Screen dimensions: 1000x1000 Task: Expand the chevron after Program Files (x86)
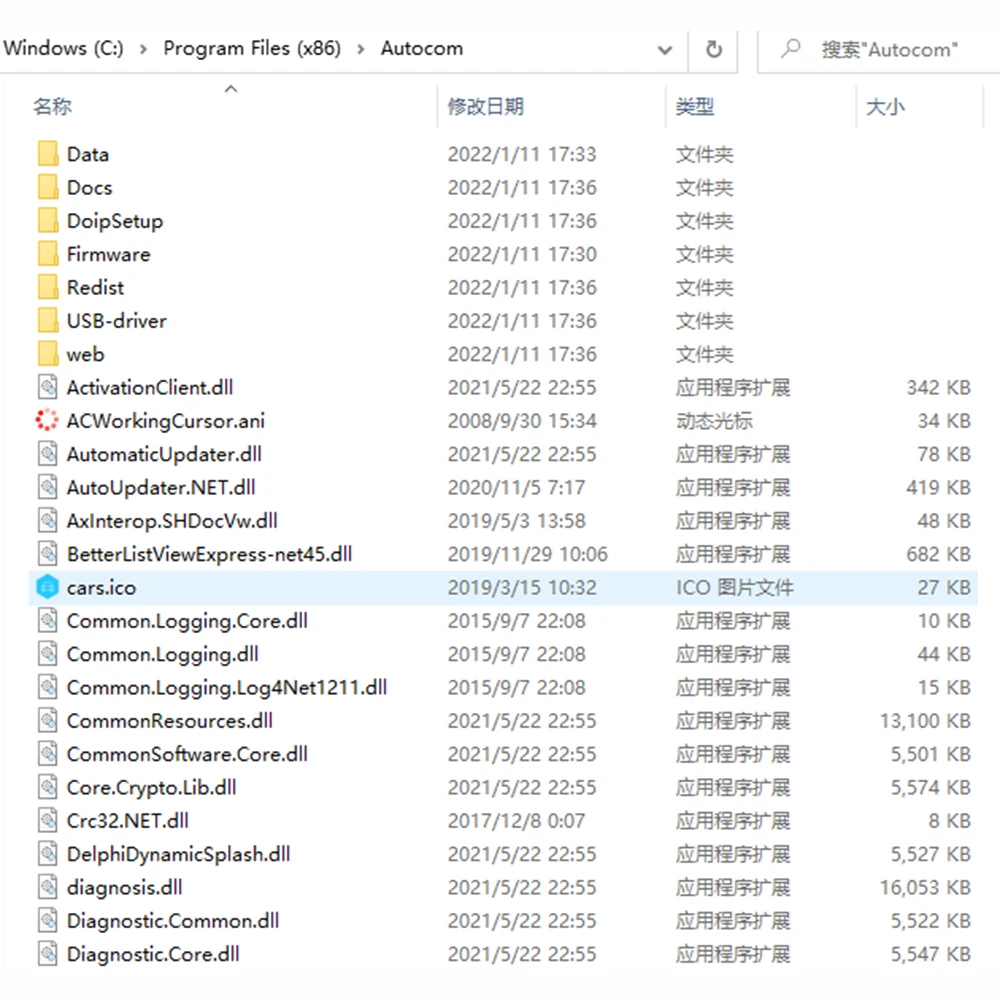click(361, 49)
